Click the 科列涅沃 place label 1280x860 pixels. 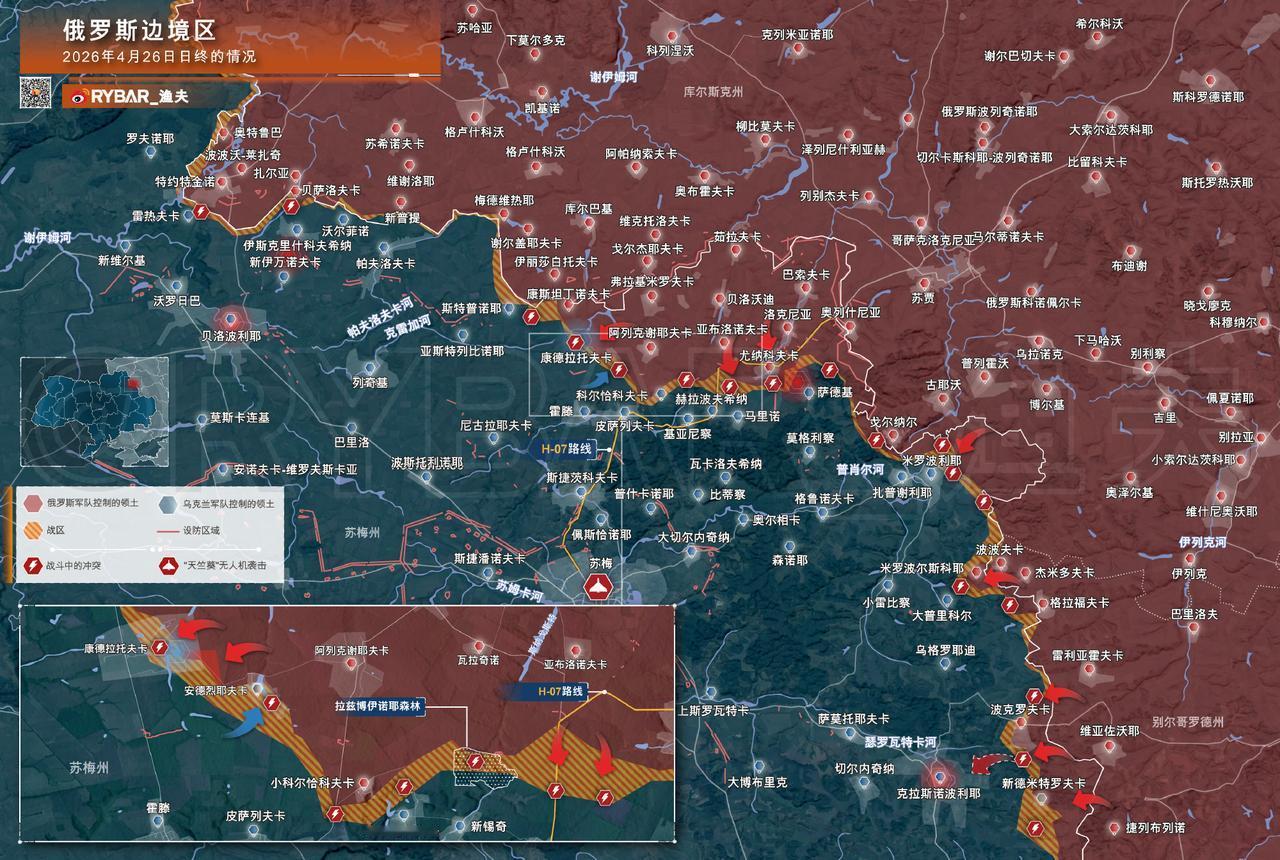click(x=671, y=50)
